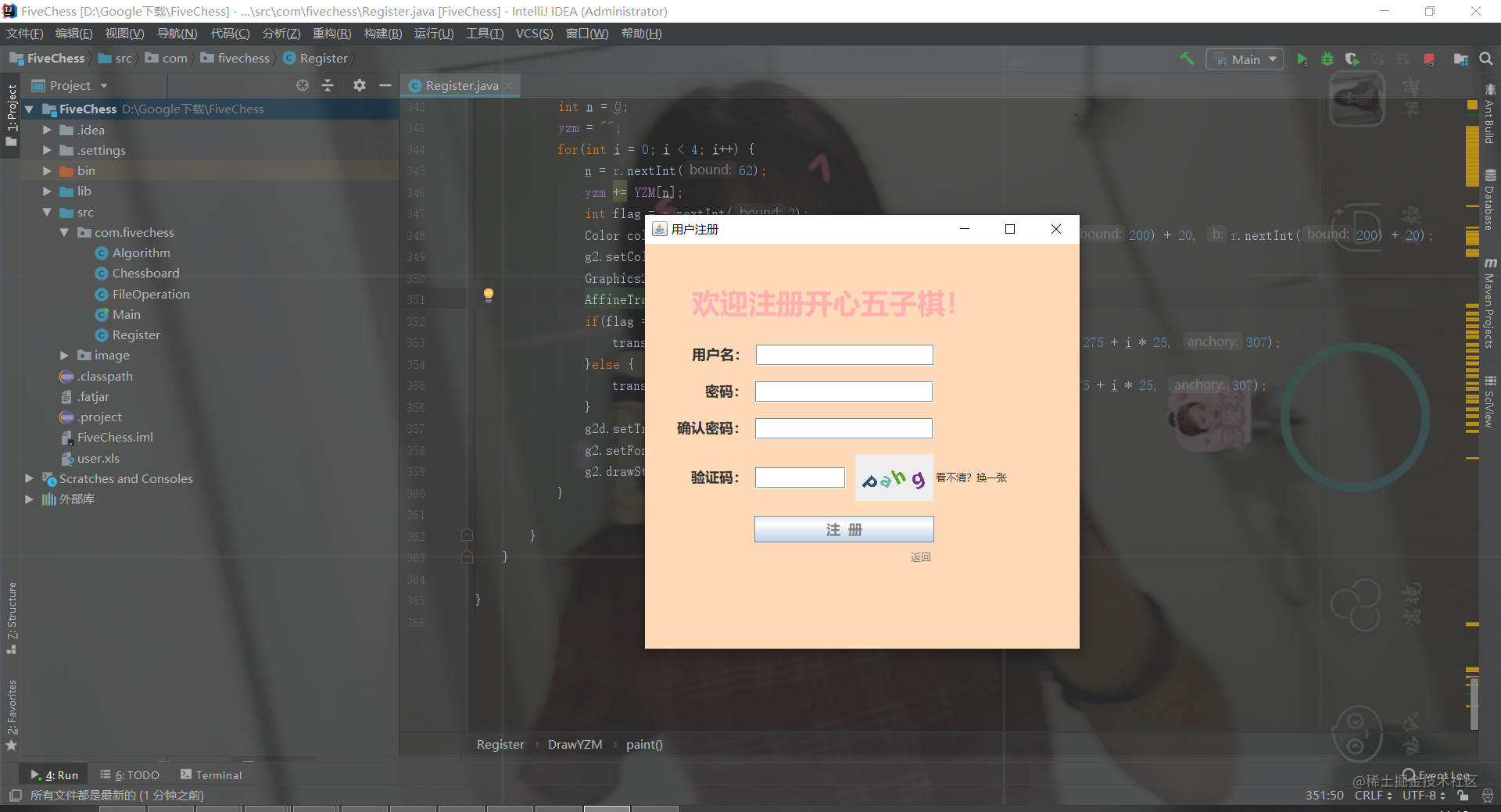Open Ant Build side panel
The image size is (1501, 812).
1490,113
